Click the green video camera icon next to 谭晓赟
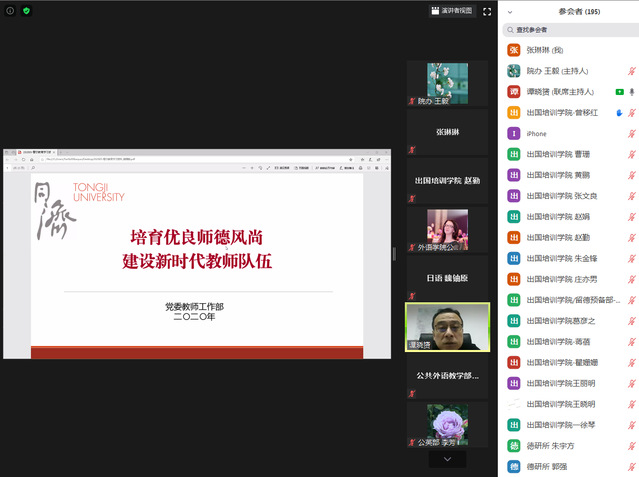Image resolution: width=639 pixels, height=477 pixels. 620,92
